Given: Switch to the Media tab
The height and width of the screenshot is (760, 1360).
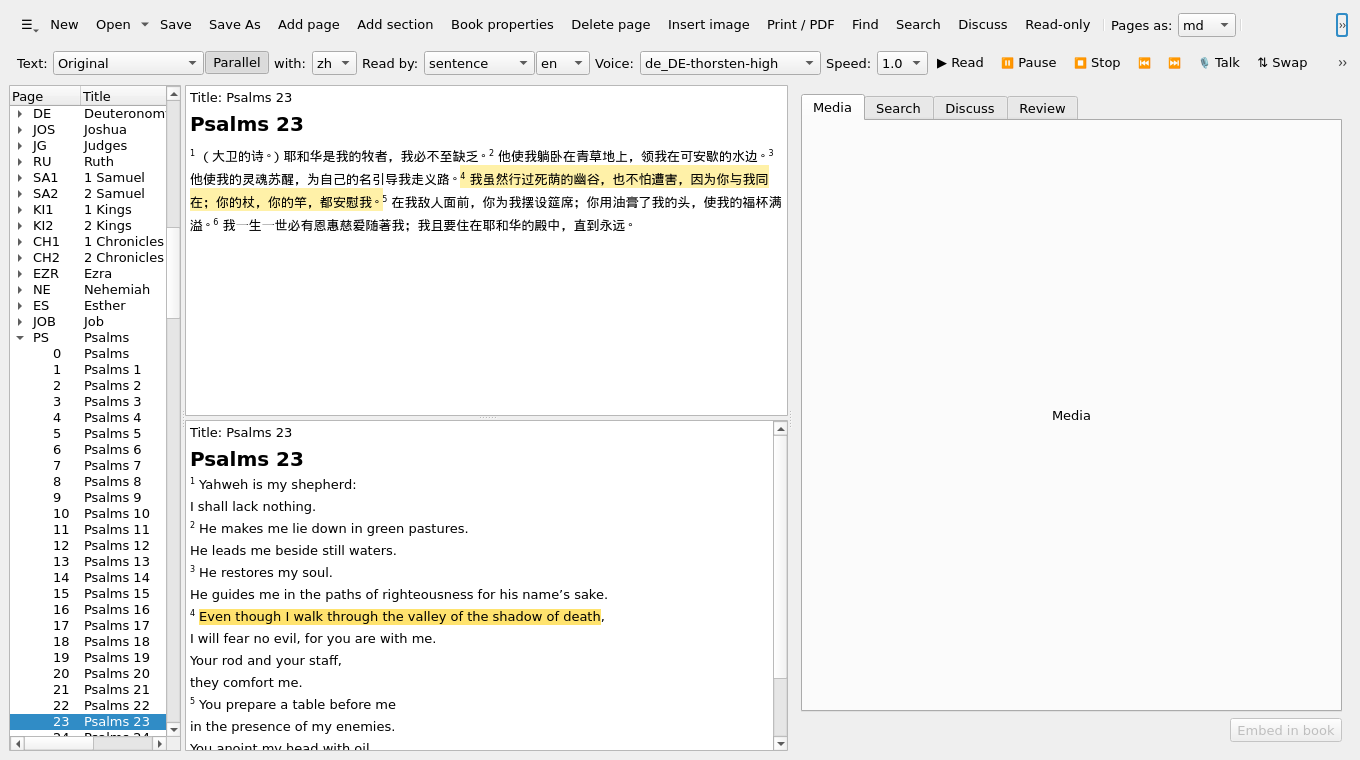Looking at the screenshot, I should tap(832, 107).
